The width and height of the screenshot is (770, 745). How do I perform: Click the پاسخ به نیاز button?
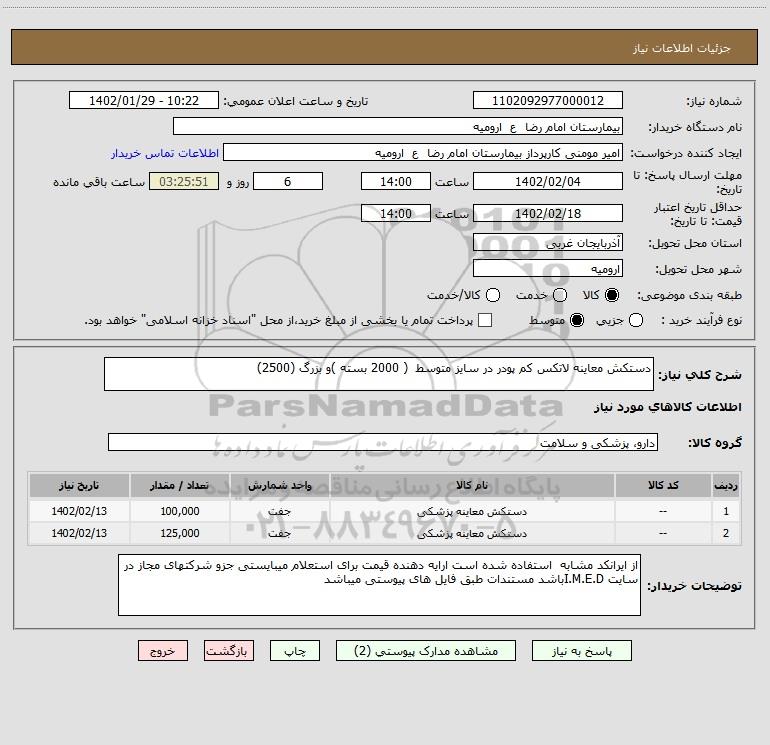point(582,651)
